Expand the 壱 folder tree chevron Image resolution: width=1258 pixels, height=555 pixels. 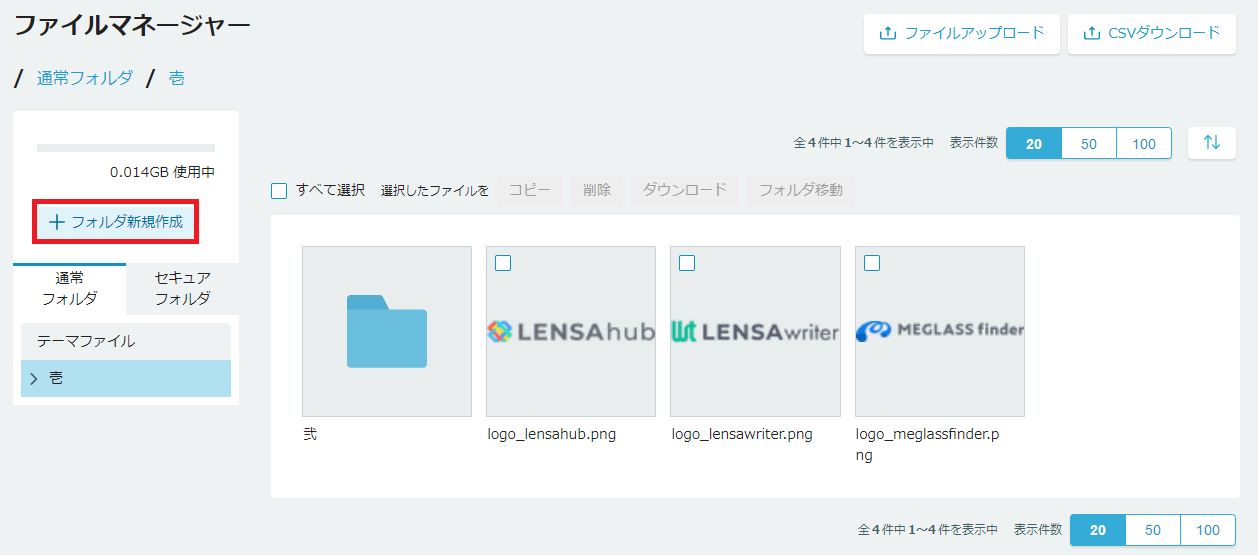pyautogui.click(x=34, y=379)
